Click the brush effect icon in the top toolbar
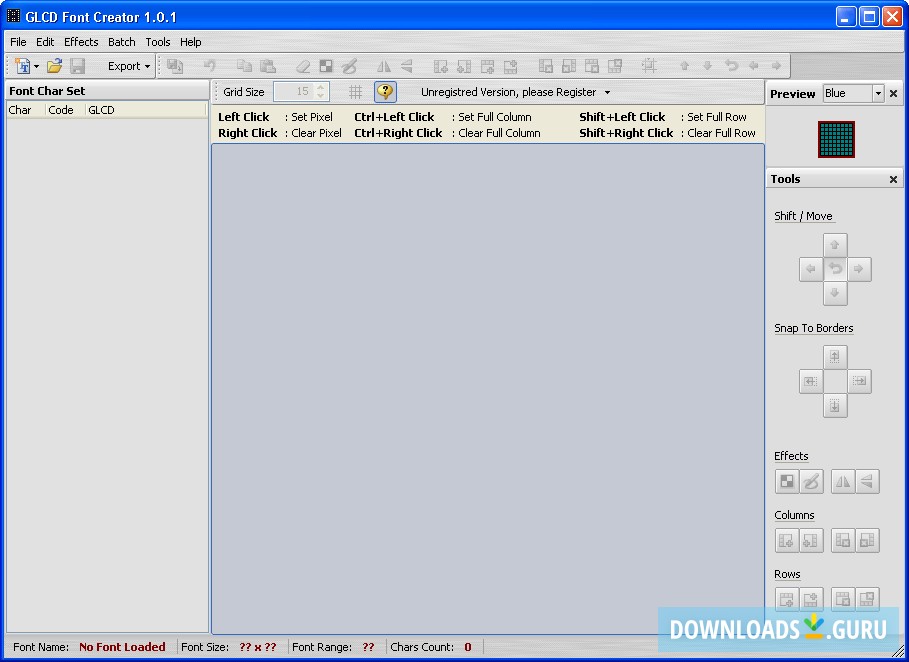Image resolution: width=909 pixels, height=662 pixels. point(349,66)
